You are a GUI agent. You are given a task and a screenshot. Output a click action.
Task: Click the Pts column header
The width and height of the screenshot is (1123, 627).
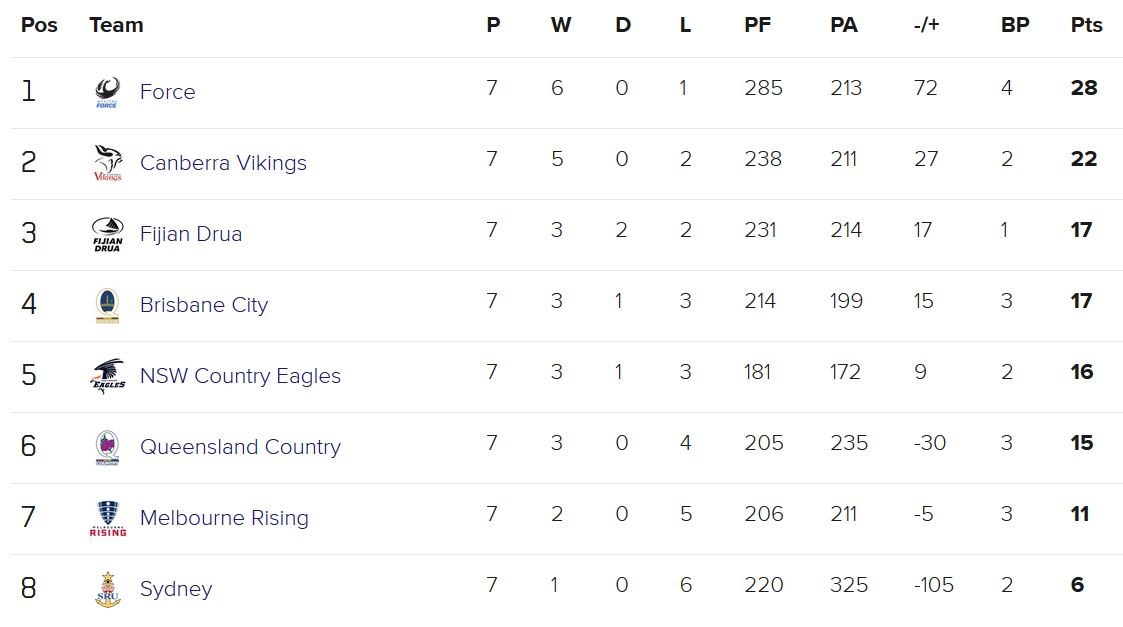click(1086, 25)
